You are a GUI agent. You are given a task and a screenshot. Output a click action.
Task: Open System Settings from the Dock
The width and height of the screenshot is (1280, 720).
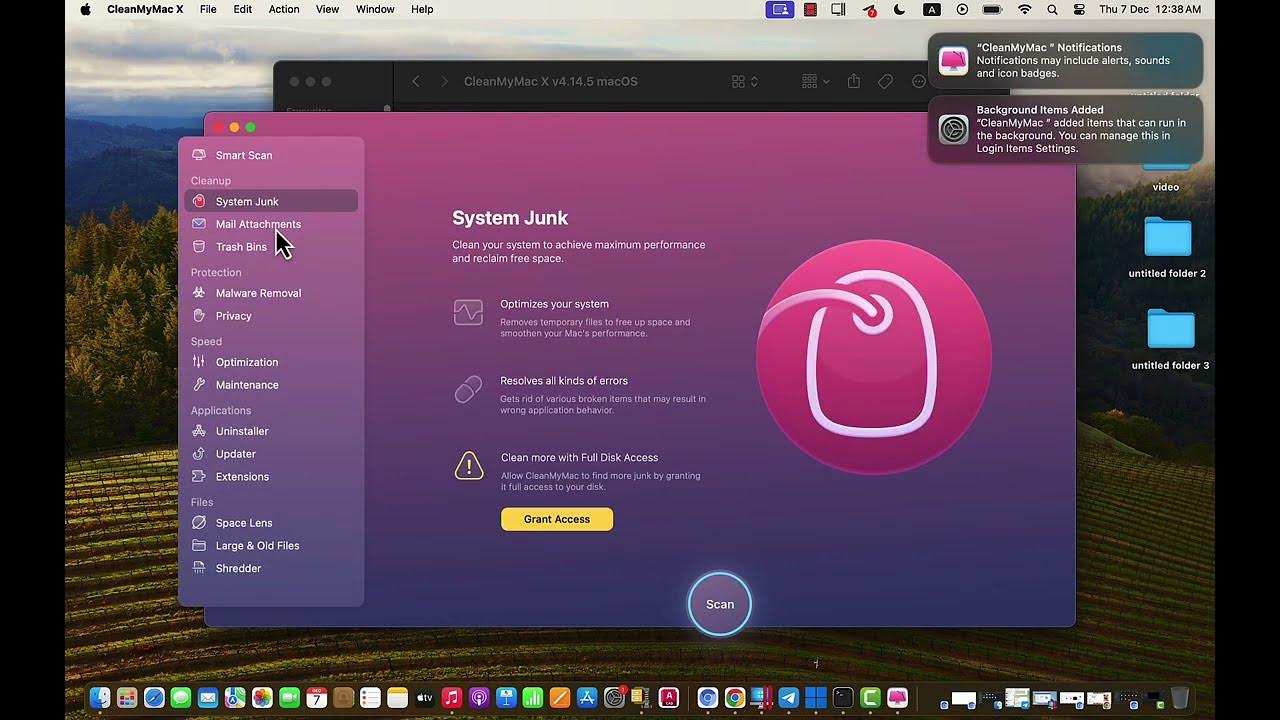(614, 698)
